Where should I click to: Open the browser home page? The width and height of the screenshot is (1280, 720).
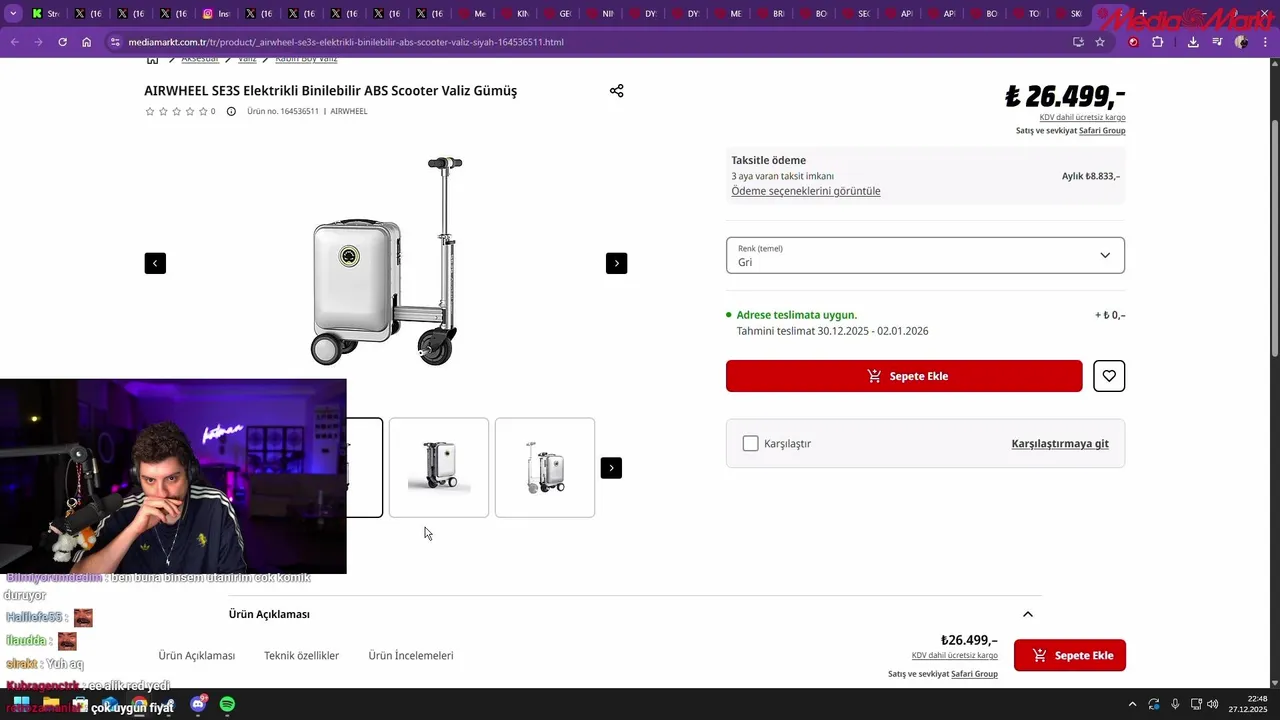[87, 42]
